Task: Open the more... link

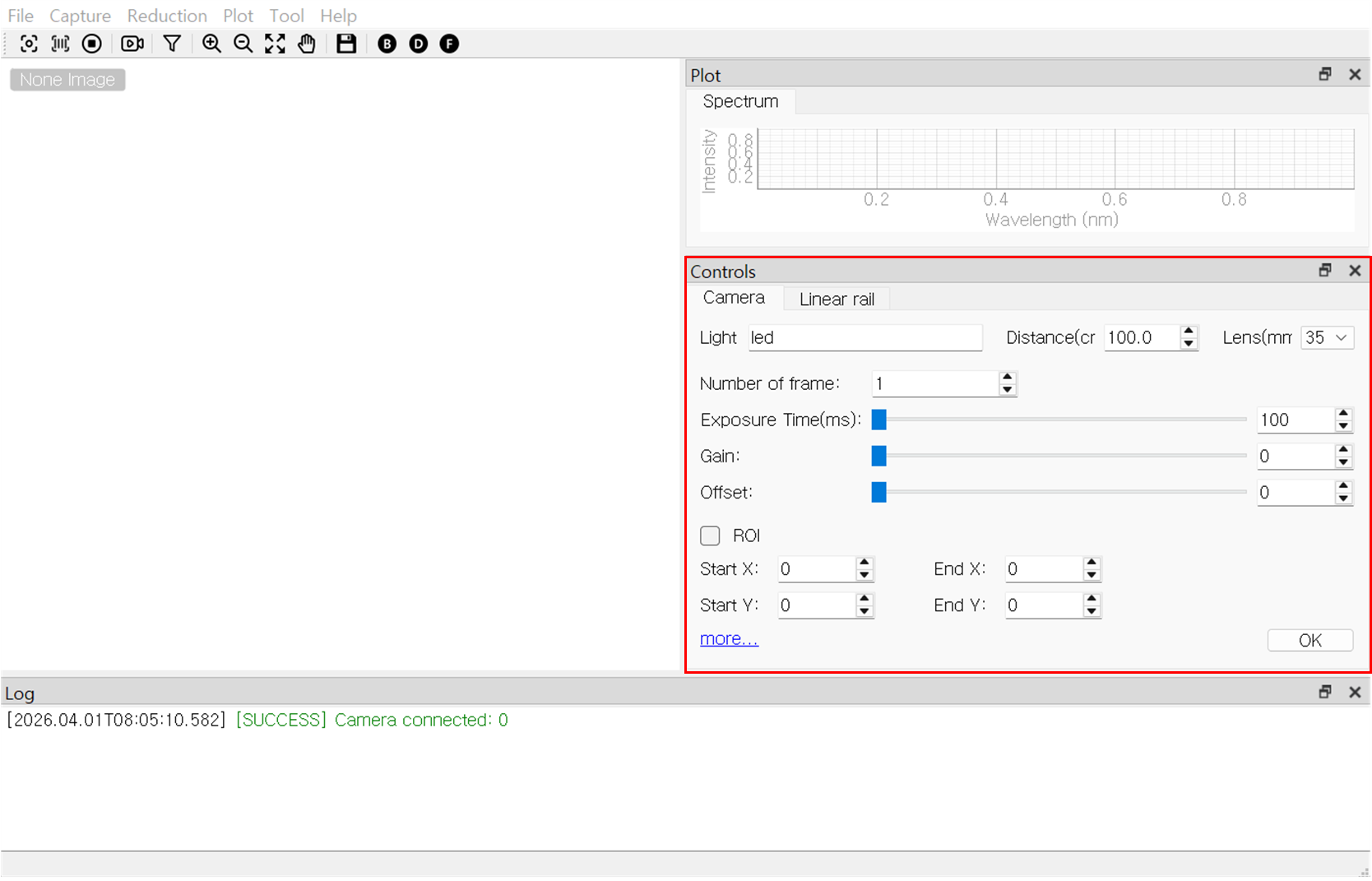Action: click(x=729, y=638)
